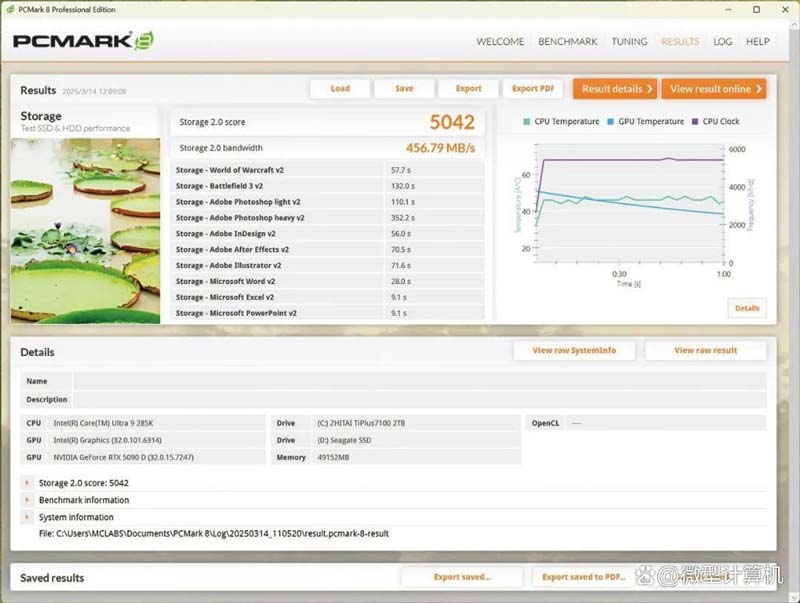Return to the WELCOME tab

click(x=500, y=42)
